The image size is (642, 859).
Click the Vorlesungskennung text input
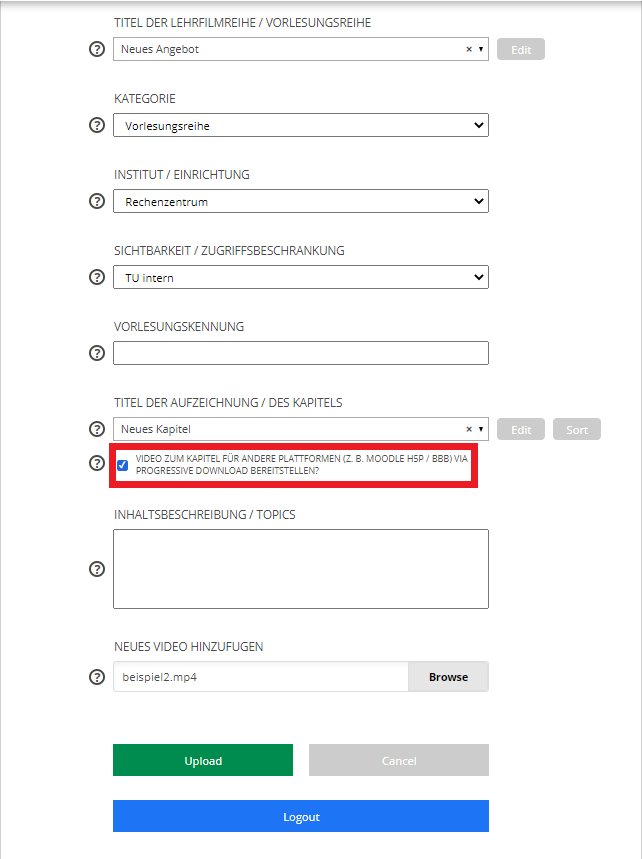coord(300,353)
